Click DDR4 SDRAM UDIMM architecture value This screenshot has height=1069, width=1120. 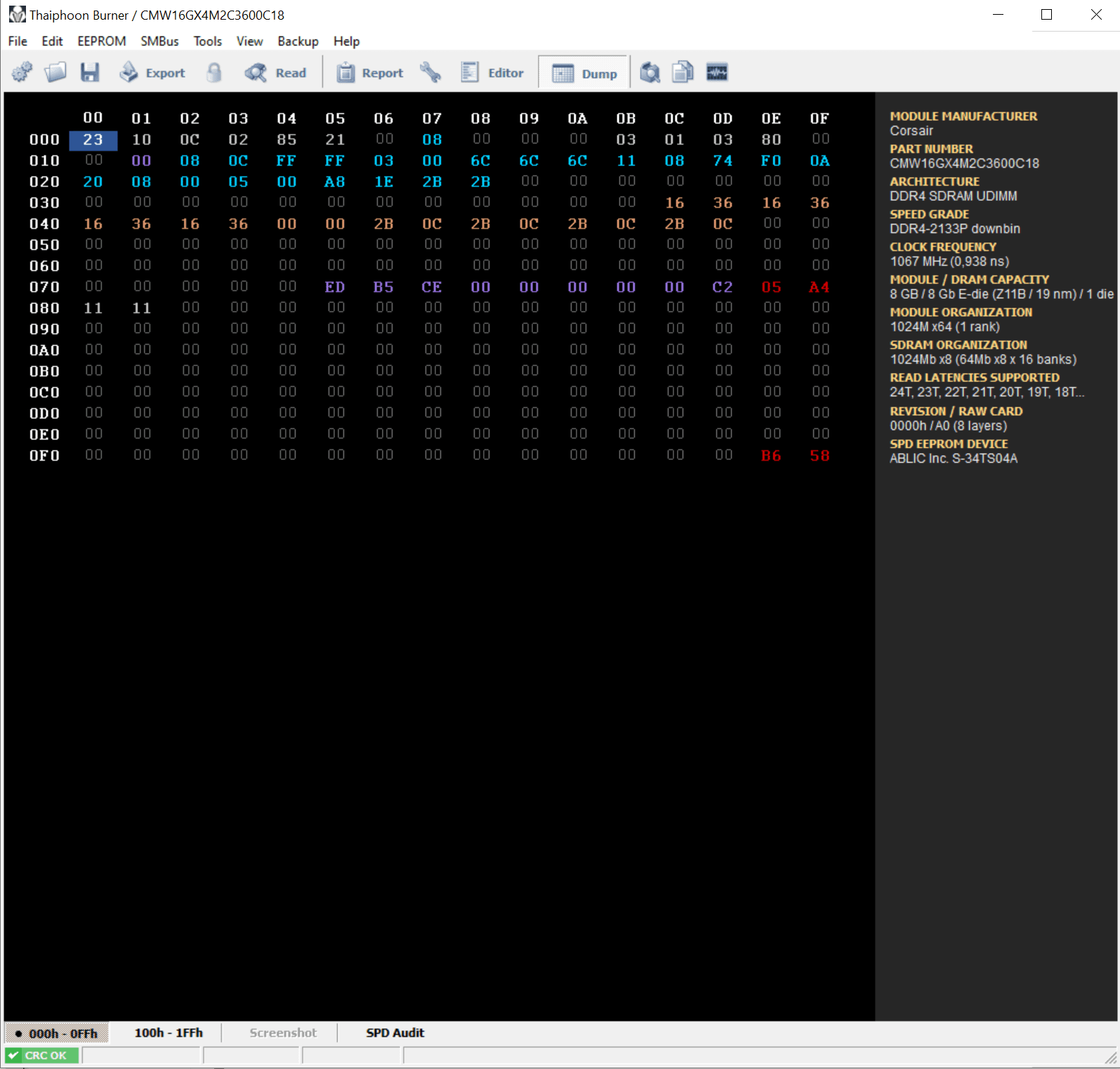[953, 196]
